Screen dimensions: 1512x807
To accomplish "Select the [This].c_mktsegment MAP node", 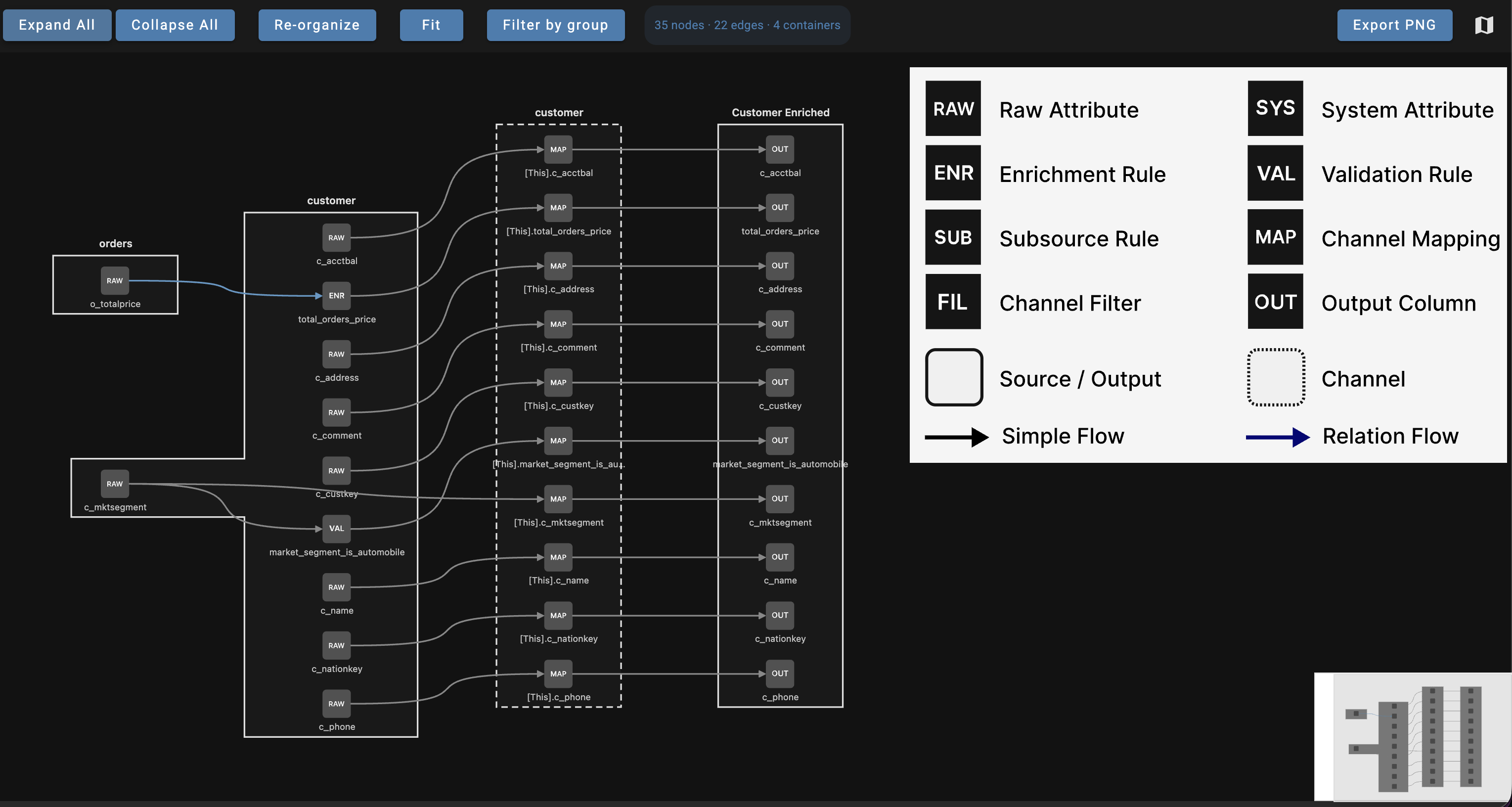I will coord(558,499).
